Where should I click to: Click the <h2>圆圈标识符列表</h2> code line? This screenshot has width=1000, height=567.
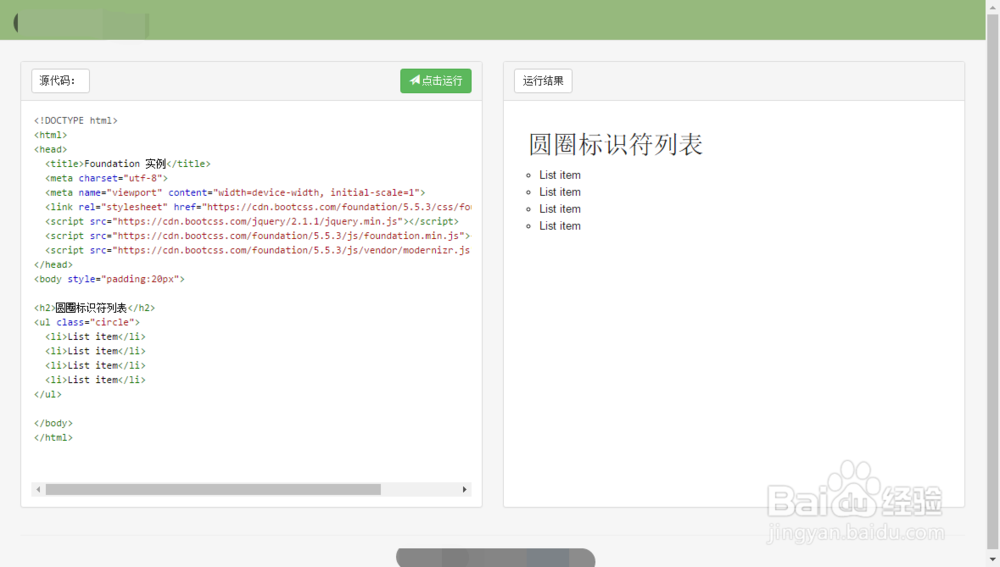click(94, 308)
